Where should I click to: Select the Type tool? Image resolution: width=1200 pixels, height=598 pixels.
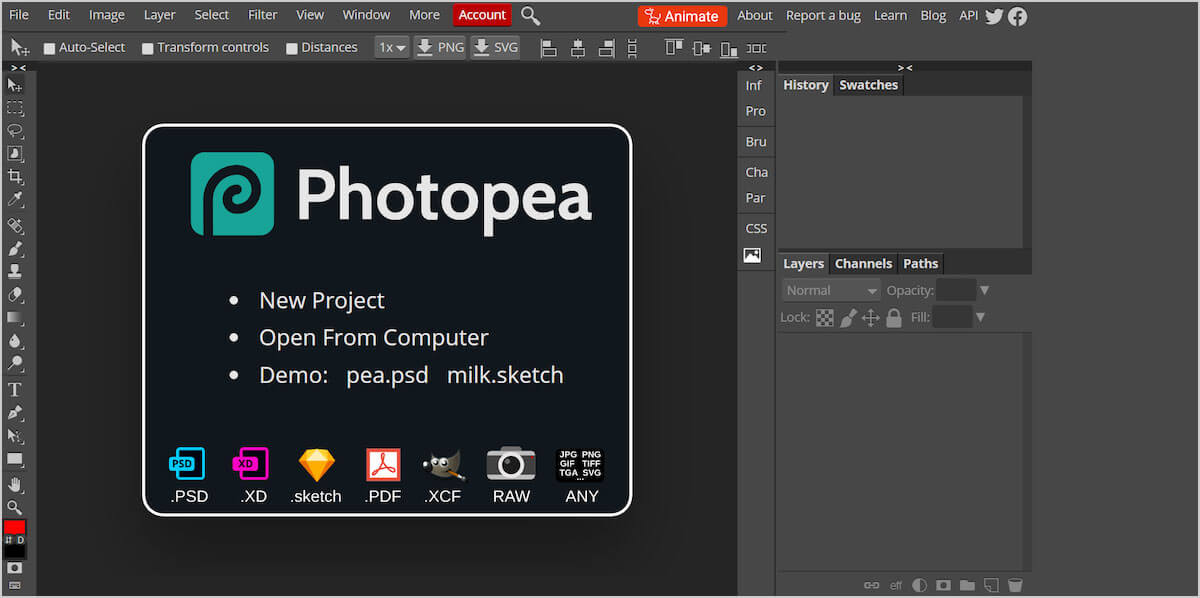coord(15,389)
